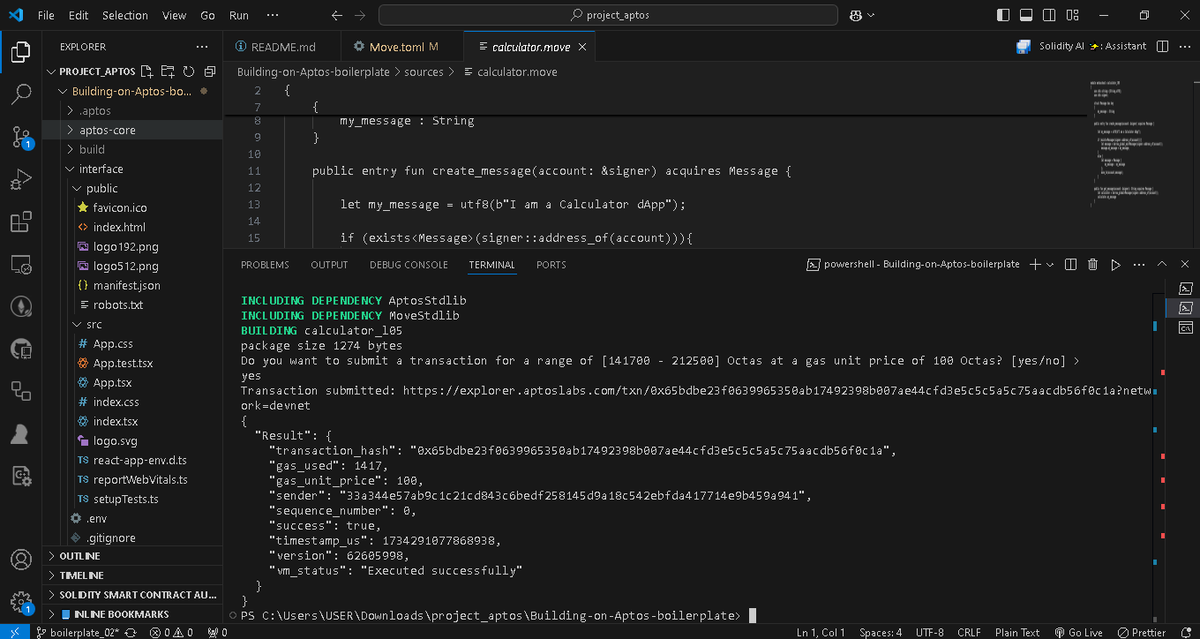Toggle secondary side bar visibility
The image size is (1200, 639).
pyautogui.click(x=1050, y=15)
